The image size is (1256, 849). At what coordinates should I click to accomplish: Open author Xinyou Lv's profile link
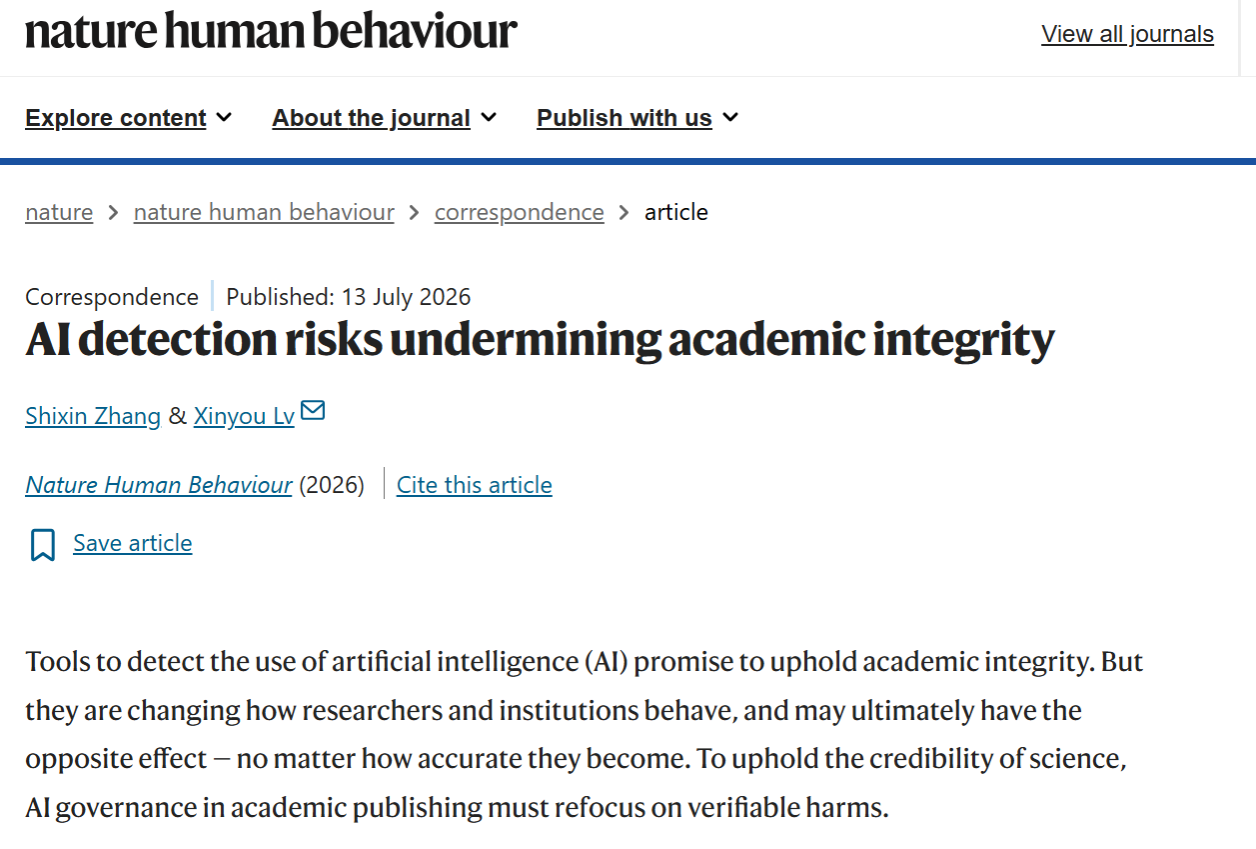244,416
